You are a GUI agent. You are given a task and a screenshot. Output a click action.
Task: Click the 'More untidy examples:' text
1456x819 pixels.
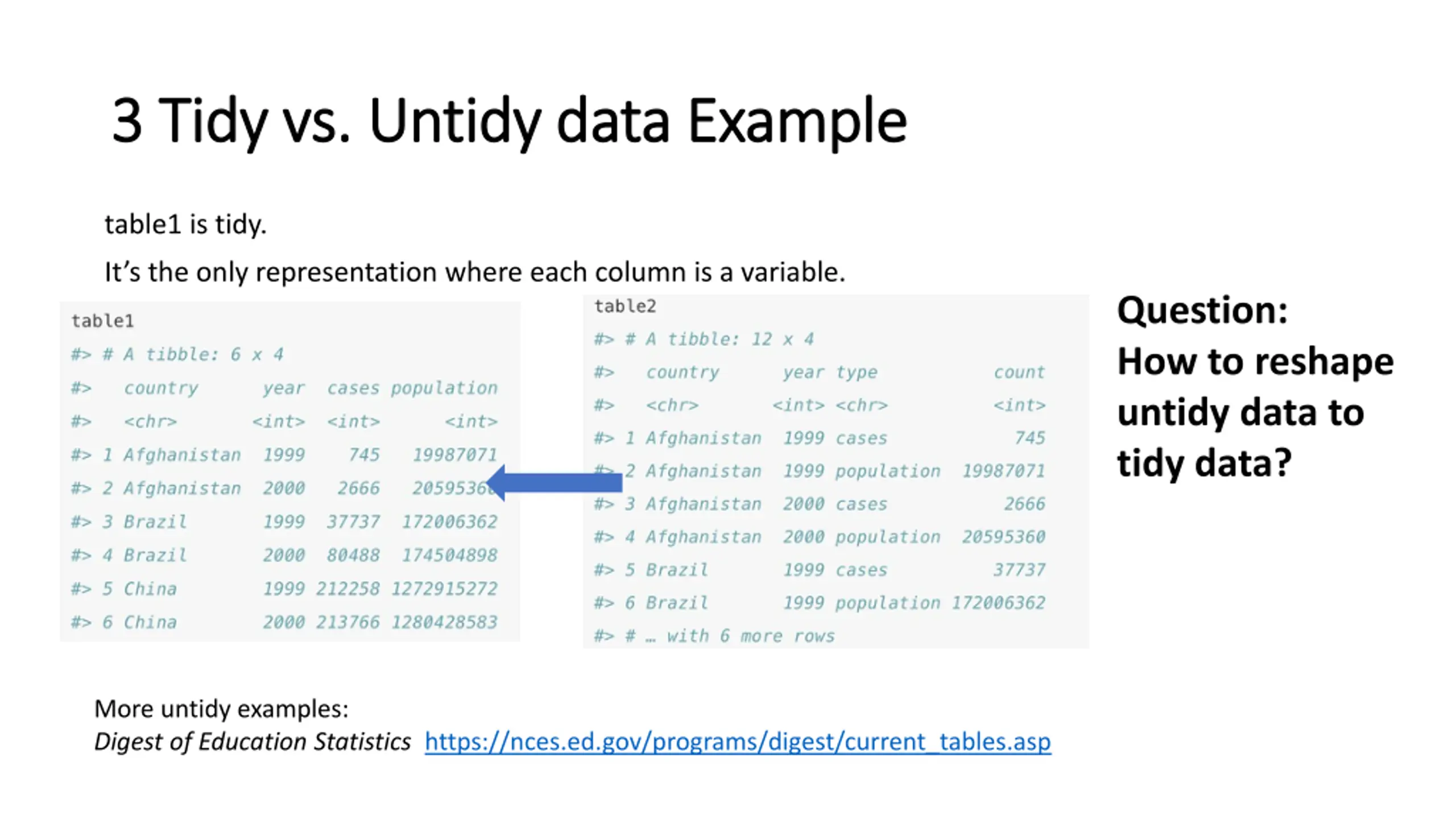tap(221, 709)
